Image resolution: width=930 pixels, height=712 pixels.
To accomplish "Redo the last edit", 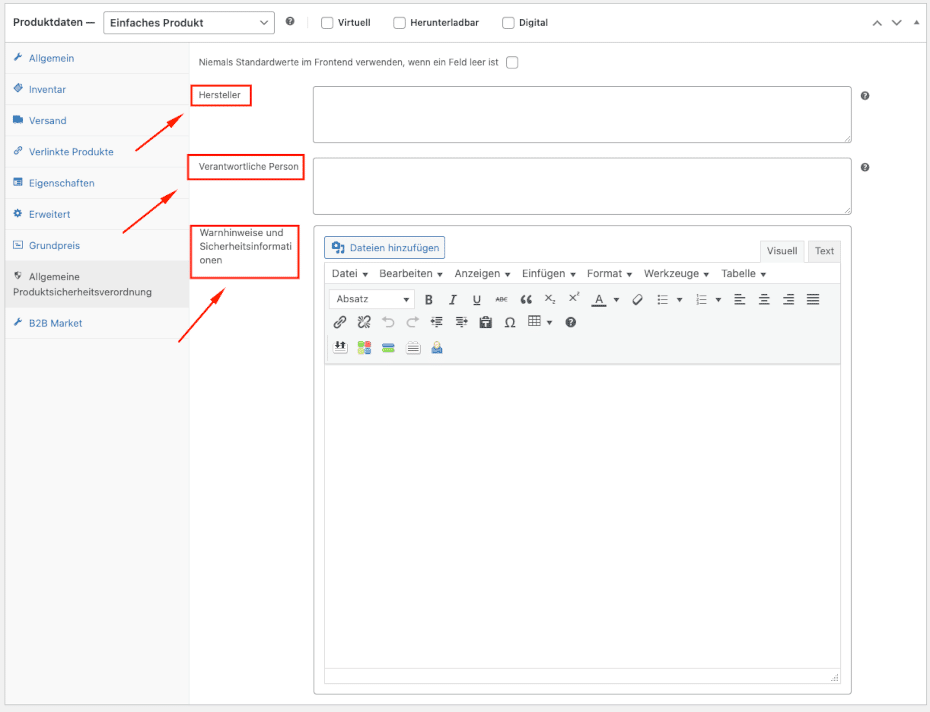I will [412, 322].
